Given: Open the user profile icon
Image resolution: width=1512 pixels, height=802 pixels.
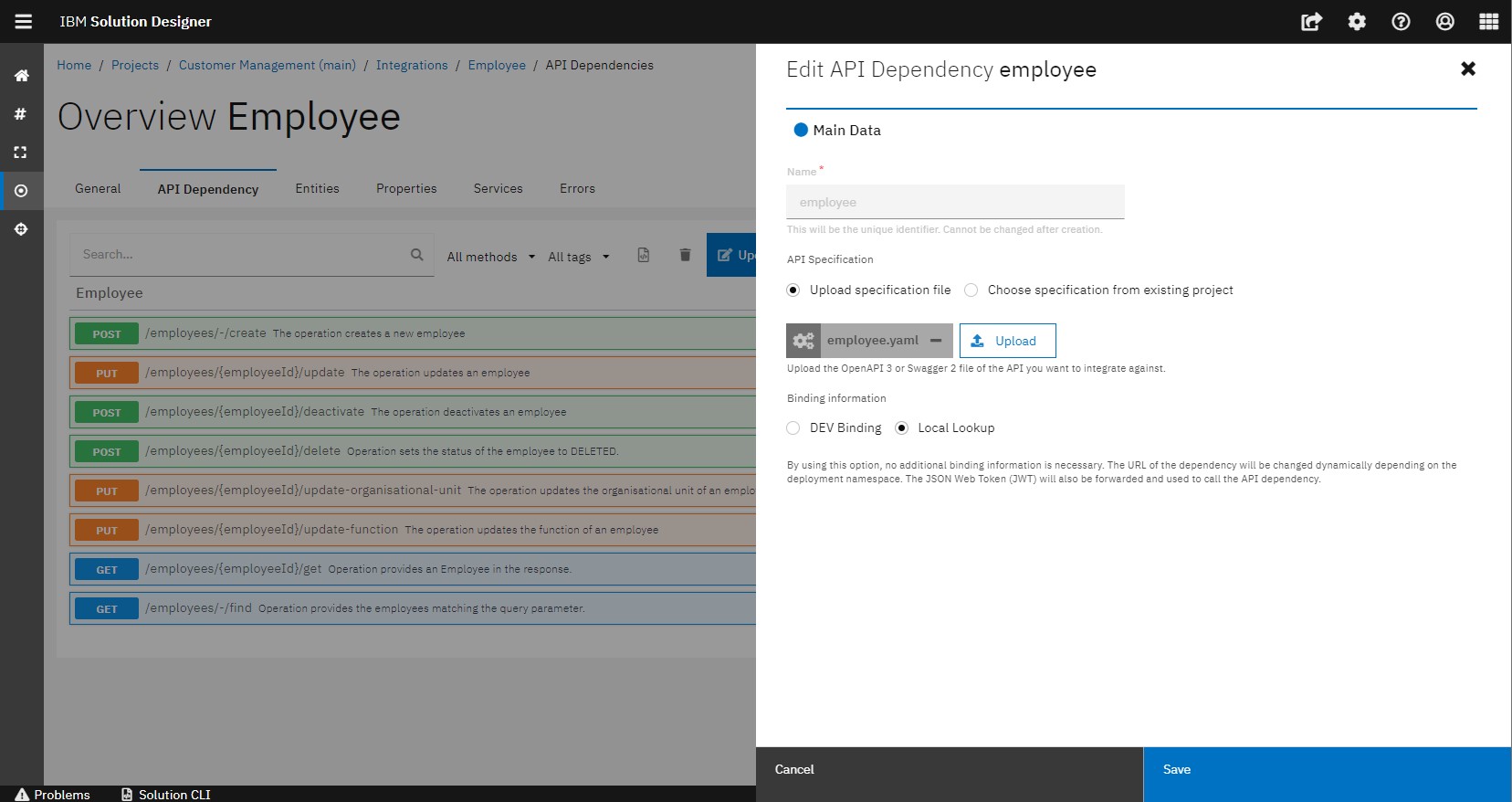Looking at the screenshot, I should (1444, 22).
